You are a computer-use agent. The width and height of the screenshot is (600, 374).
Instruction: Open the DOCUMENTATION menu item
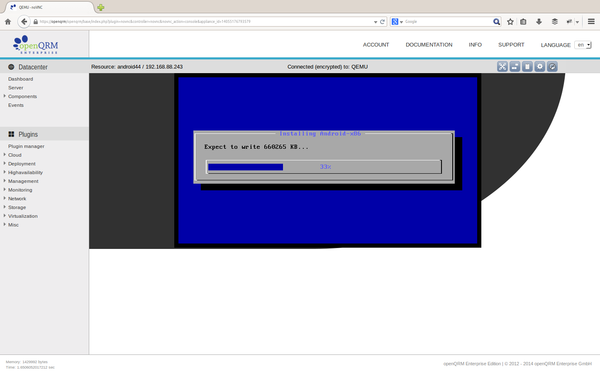(429, 45)
